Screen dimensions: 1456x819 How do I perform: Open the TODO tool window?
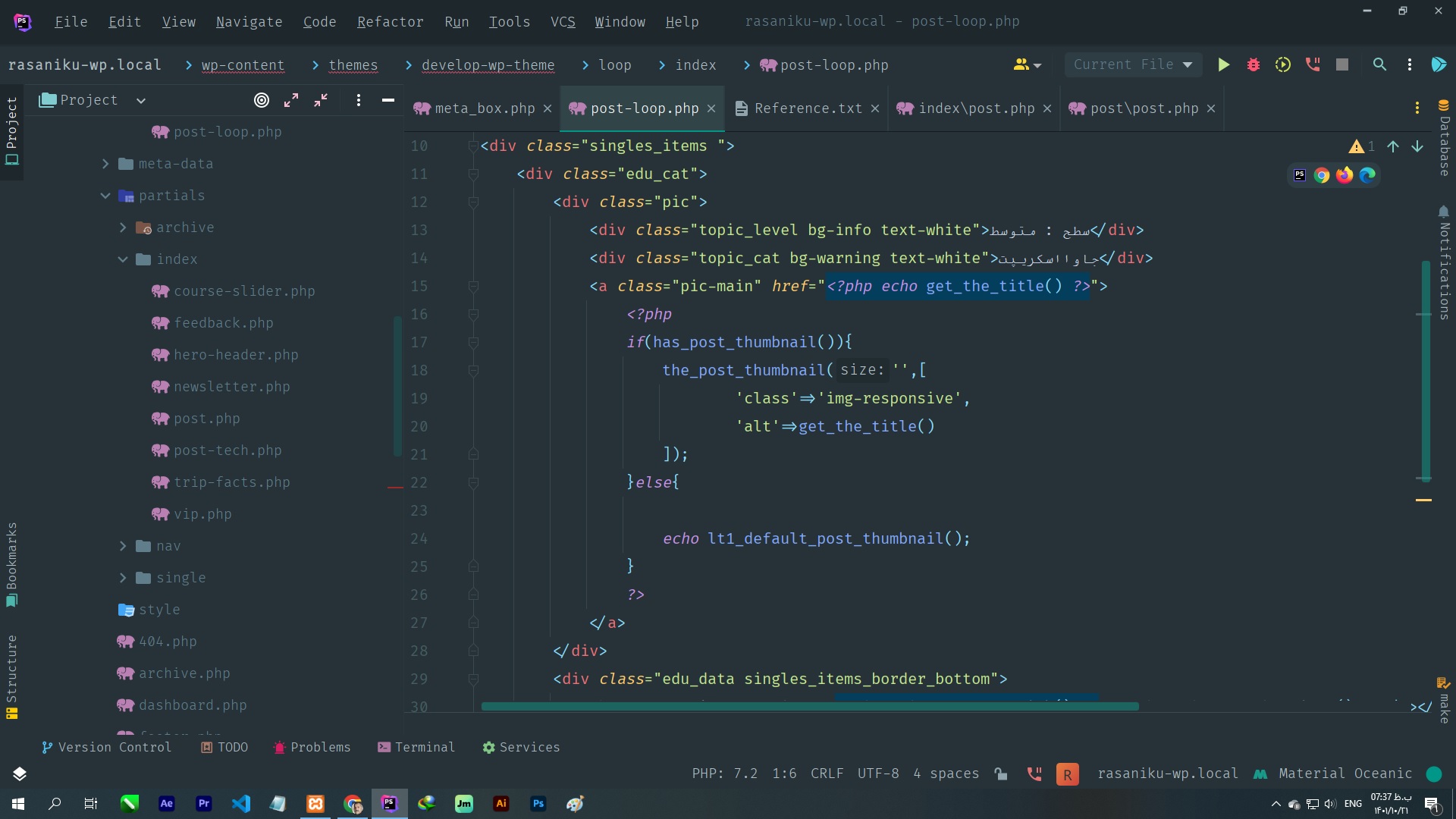click(224, 748)
